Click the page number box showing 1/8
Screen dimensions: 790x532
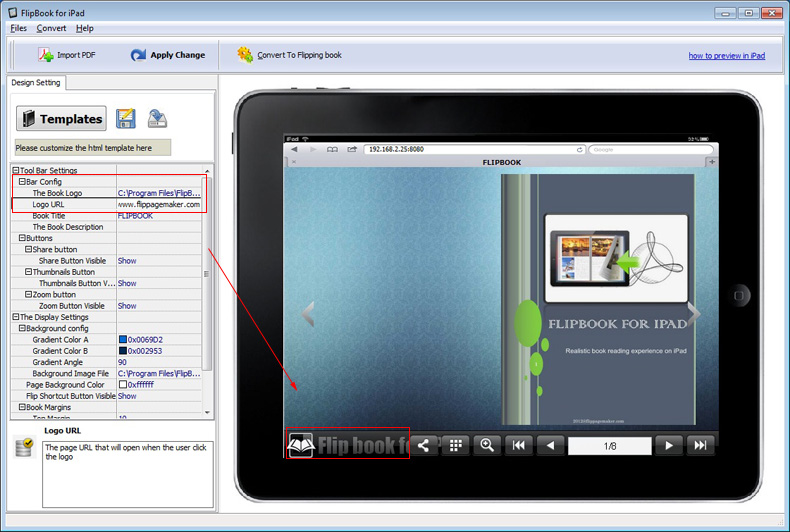coord(610,446)
